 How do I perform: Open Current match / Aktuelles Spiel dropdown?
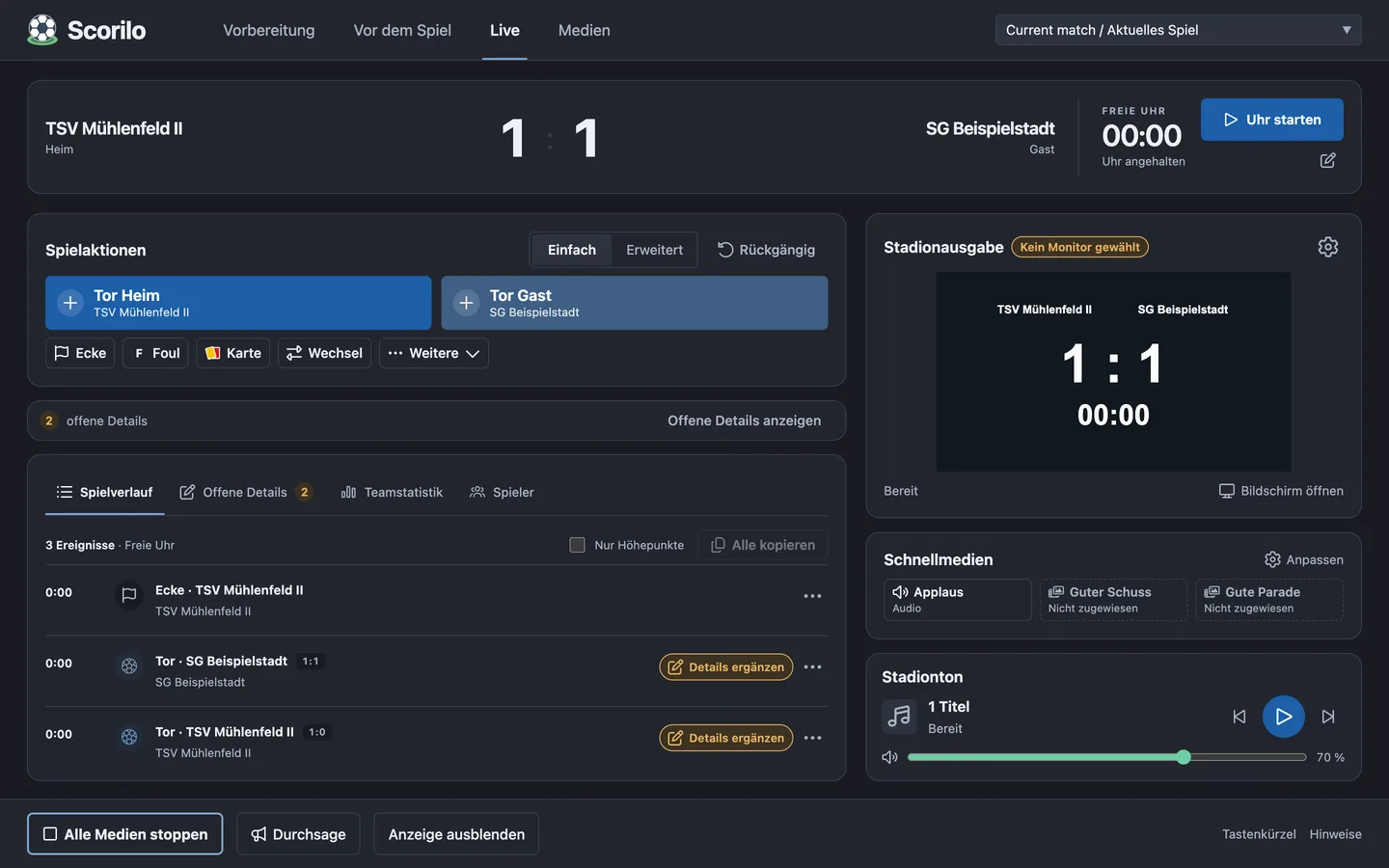point(1178,30)
